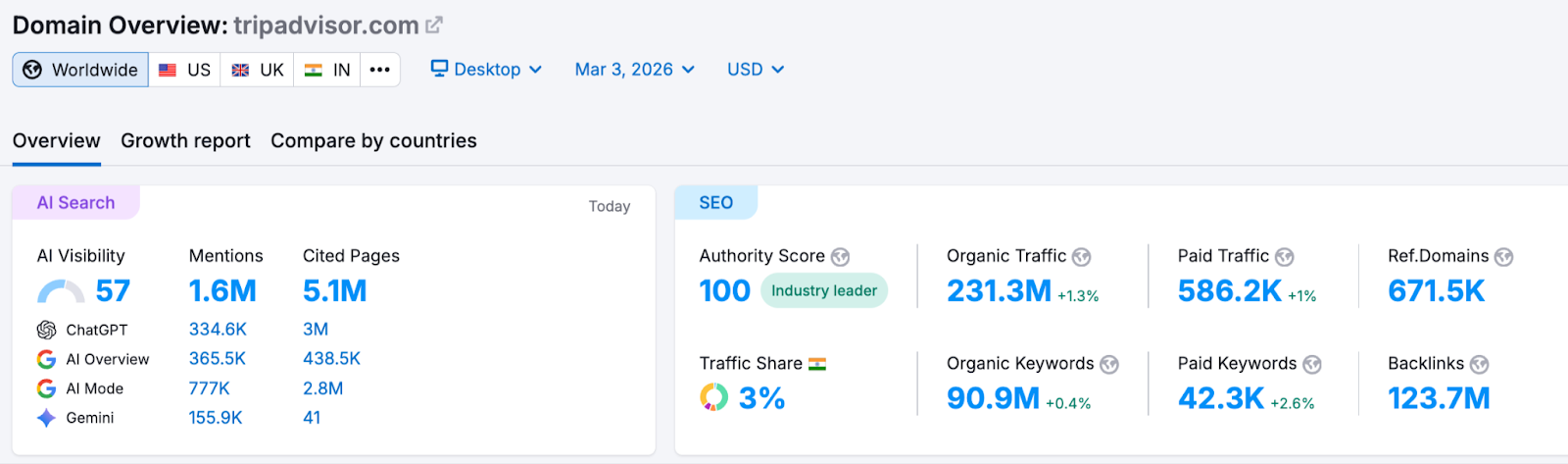The width and height of the screenshot is (1568, 464).
Task: Click the +2.6% paid keywords change
Action: pos(1293,403)
